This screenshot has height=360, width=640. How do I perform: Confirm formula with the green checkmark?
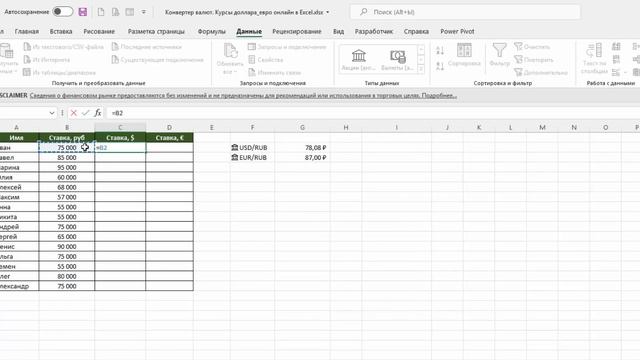click(x=85, y=113)
